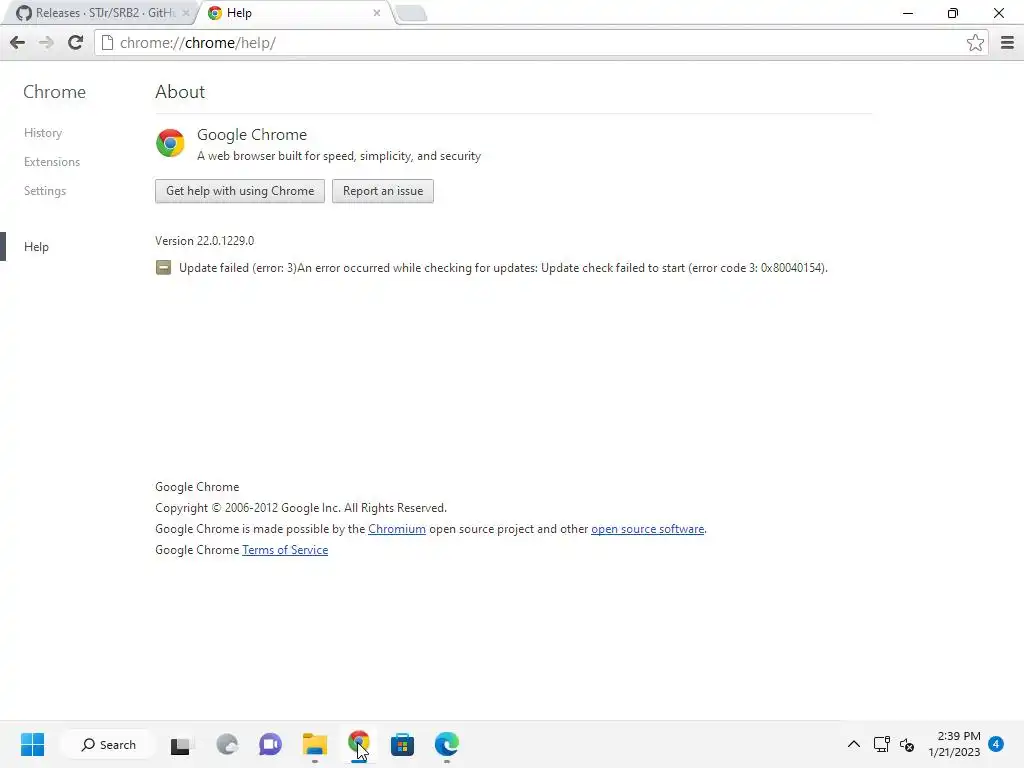
Task: Restore down the Chrome window
Action: [x=953, y=13]
